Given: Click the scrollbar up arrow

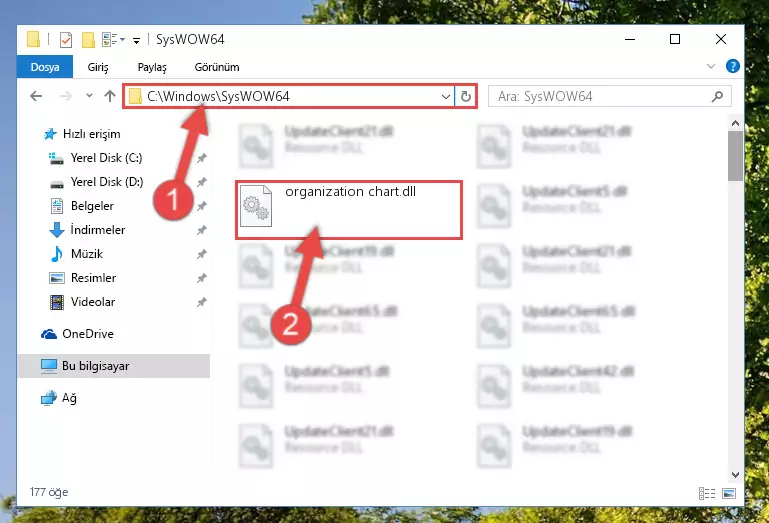Looking at the screenshot, I should pos(735,123).
